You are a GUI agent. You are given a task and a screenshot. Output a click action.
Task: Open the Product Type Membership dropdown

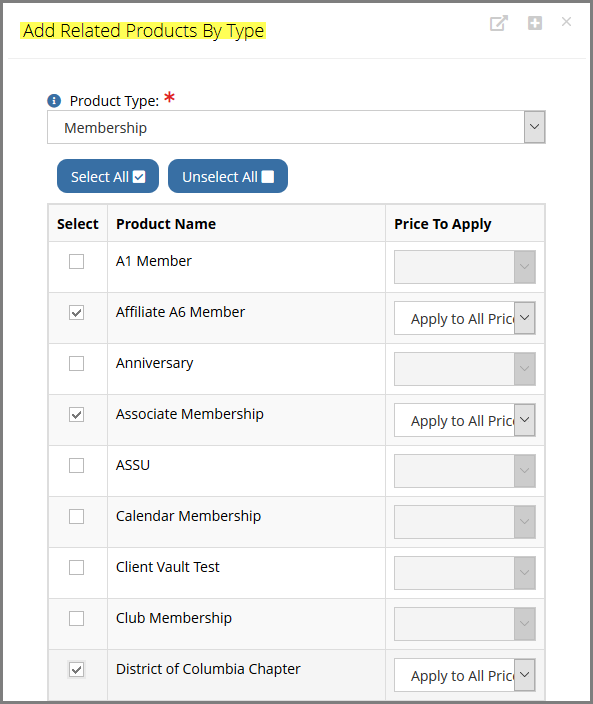[296, 128]
